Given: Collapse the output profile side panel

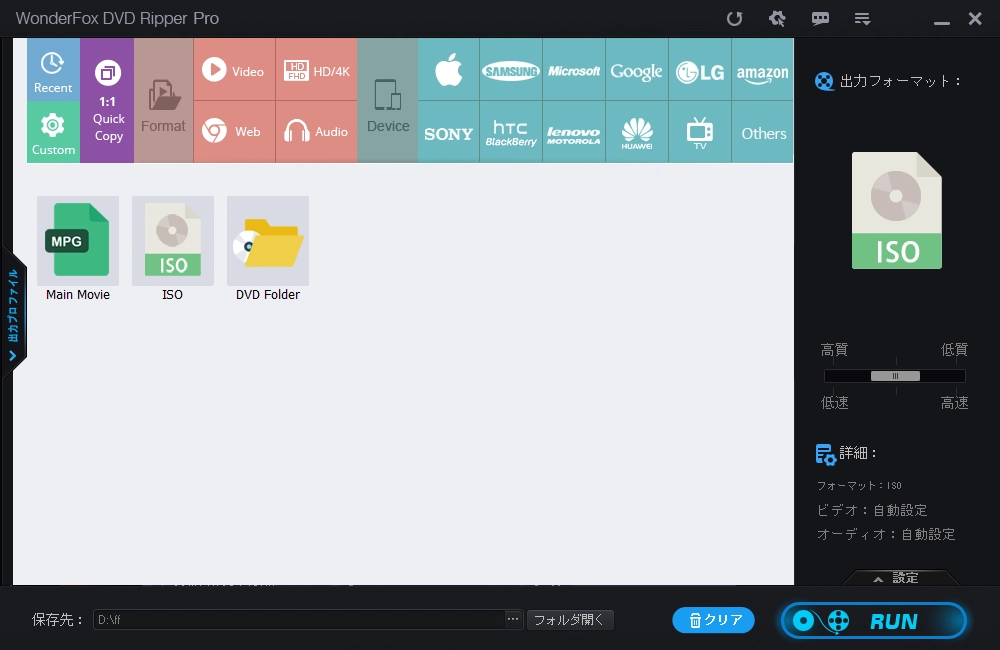Looking at the screenshot, I should click(x=14, y=310).
